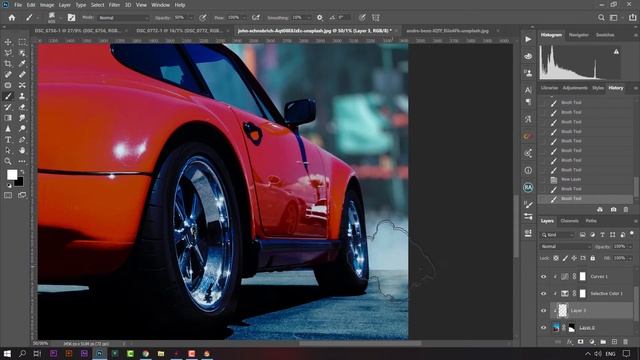
Task: Hide the bottom Layer visibility eye
Action: [543, 327]
